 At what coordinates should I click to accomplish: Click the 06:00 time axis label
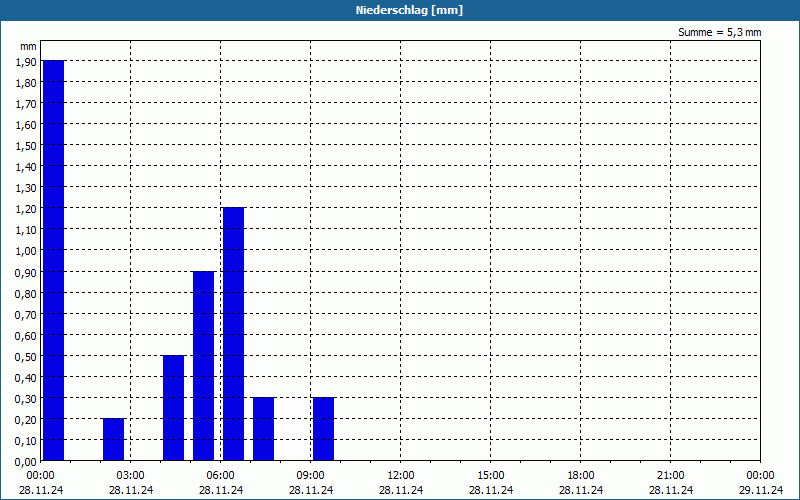pos(221,476)
